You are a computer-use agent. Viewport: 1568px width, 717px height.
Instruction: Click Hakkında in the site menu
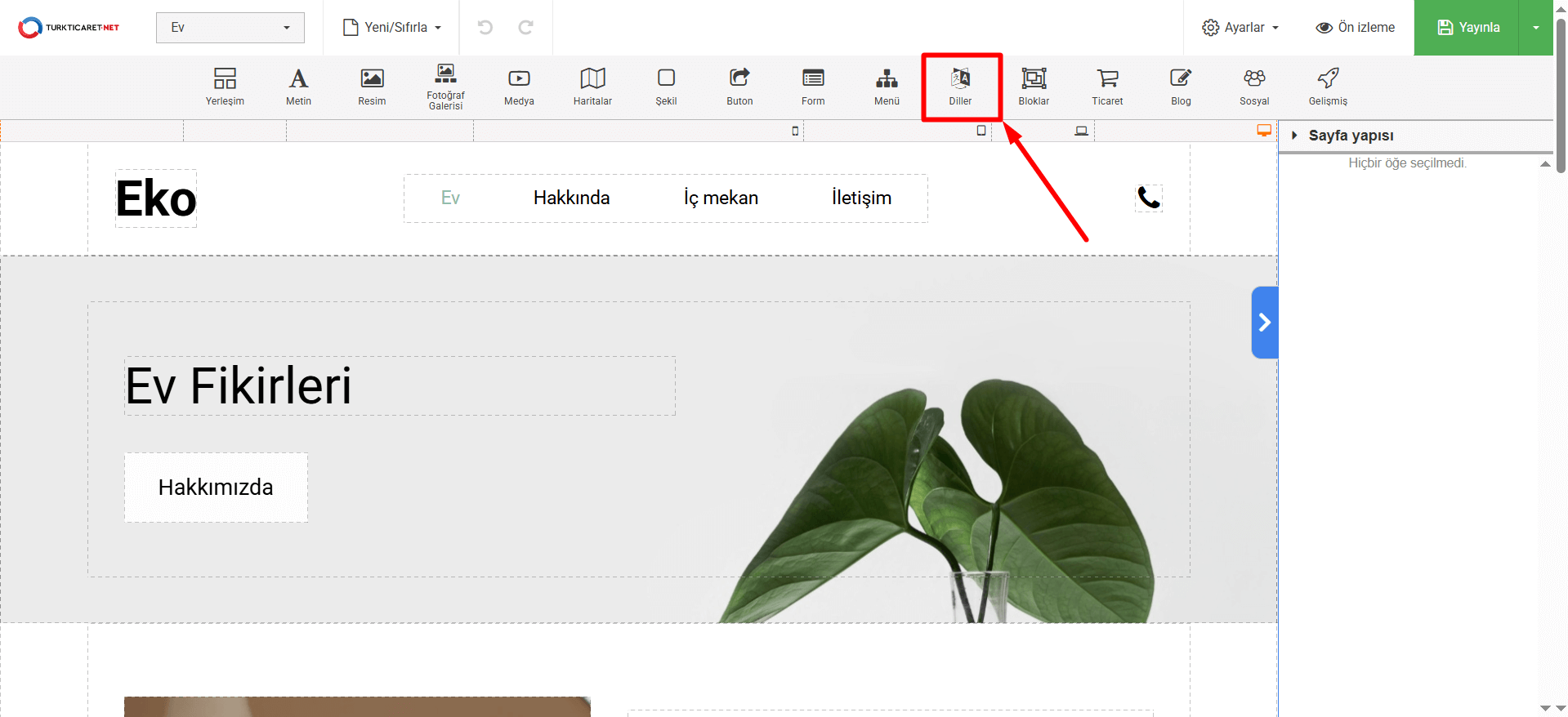(571, 198)
